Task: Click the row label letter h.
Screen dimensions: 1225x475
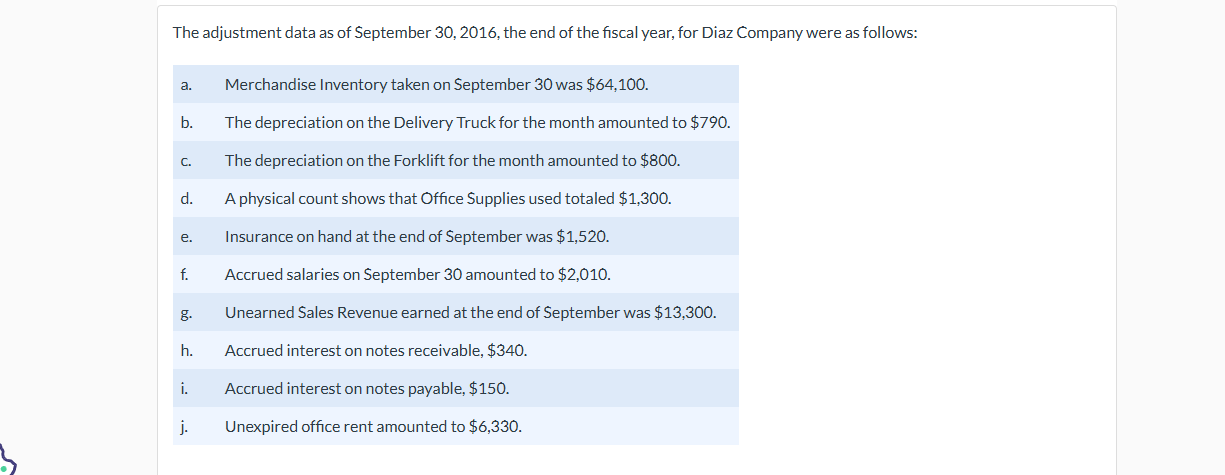Action: (x=186, y=350)
